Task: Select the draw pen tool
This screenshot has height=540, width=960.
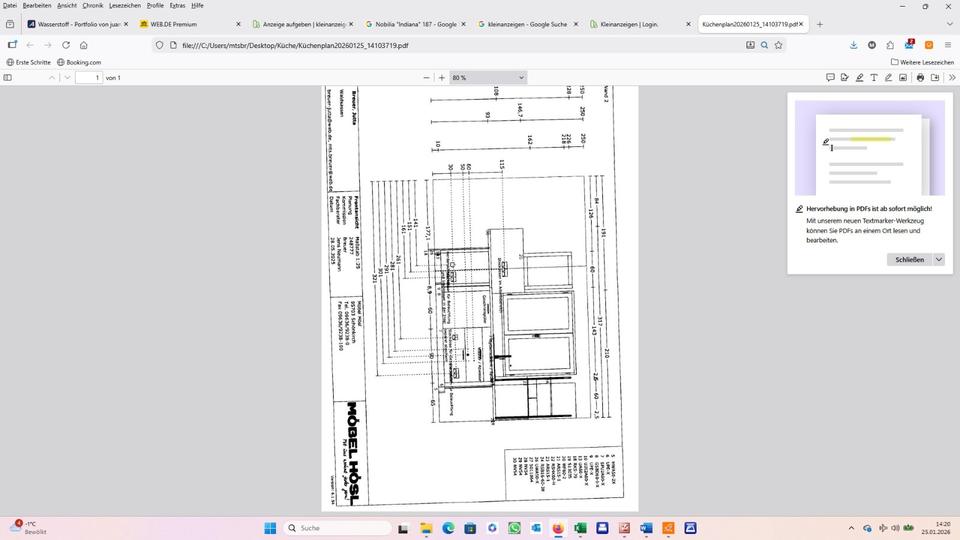Action: coord(888,77)
